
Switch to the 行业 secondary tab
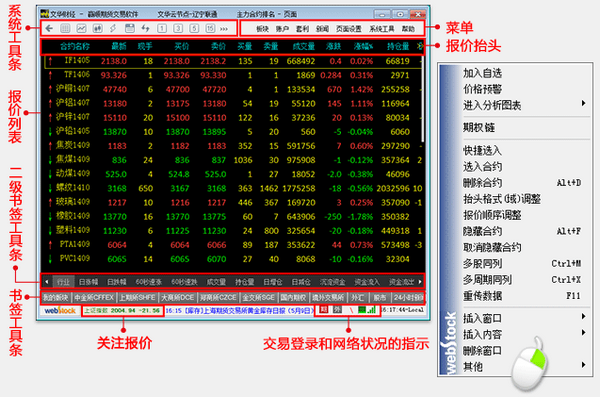click(63, 282)
